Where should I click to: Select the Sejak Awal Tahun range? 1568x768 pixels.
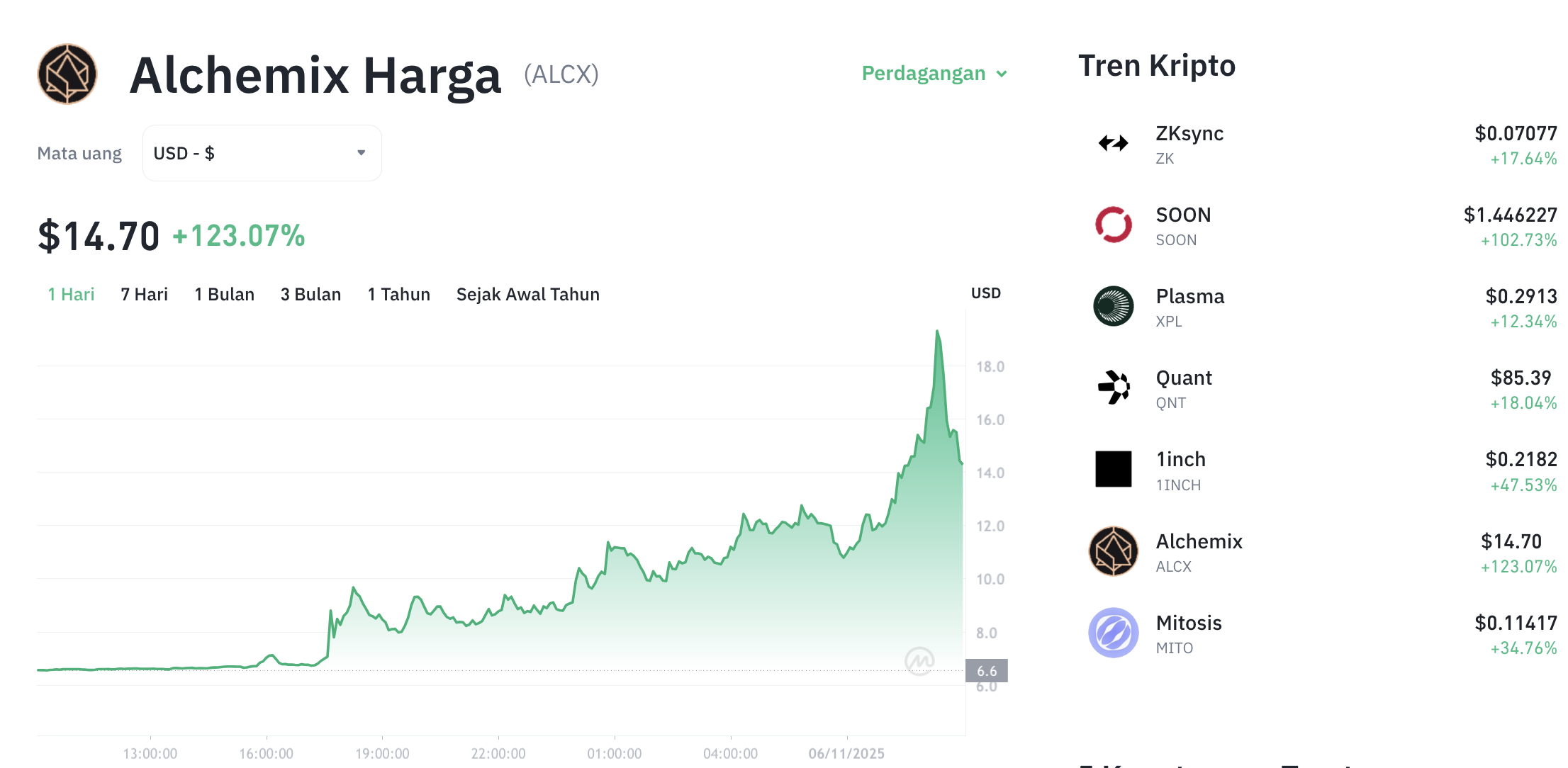click(x=528, y=294)
